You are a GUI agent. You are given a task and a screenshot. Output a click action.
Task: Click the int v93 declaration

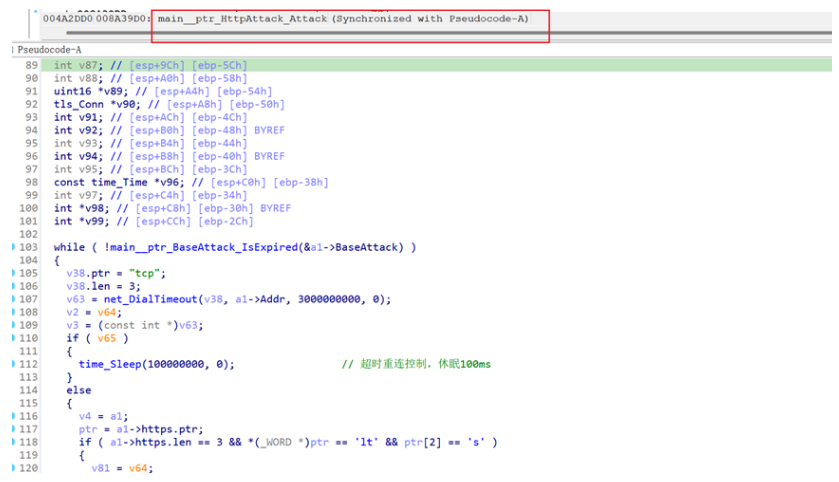[78, 143]
